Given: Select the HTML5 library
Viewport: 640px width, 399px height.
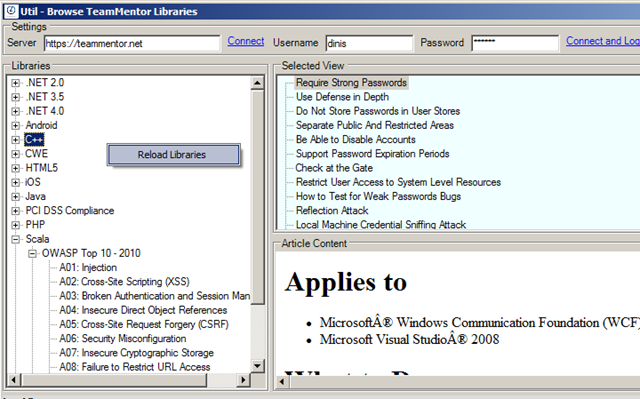Looking at the screenshot, I should 42,168.
